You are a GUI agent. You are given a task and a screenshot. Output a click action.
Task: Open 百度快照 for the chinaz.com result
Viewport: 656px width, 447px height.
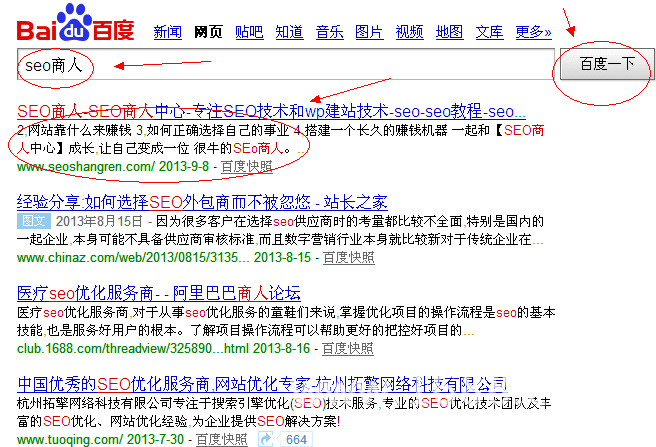348,257
